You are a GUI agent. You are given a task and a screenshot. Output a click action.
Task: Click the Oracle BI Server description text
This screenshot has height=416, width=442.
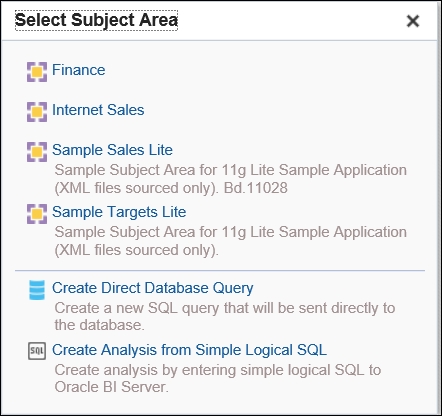pos(218,378)
